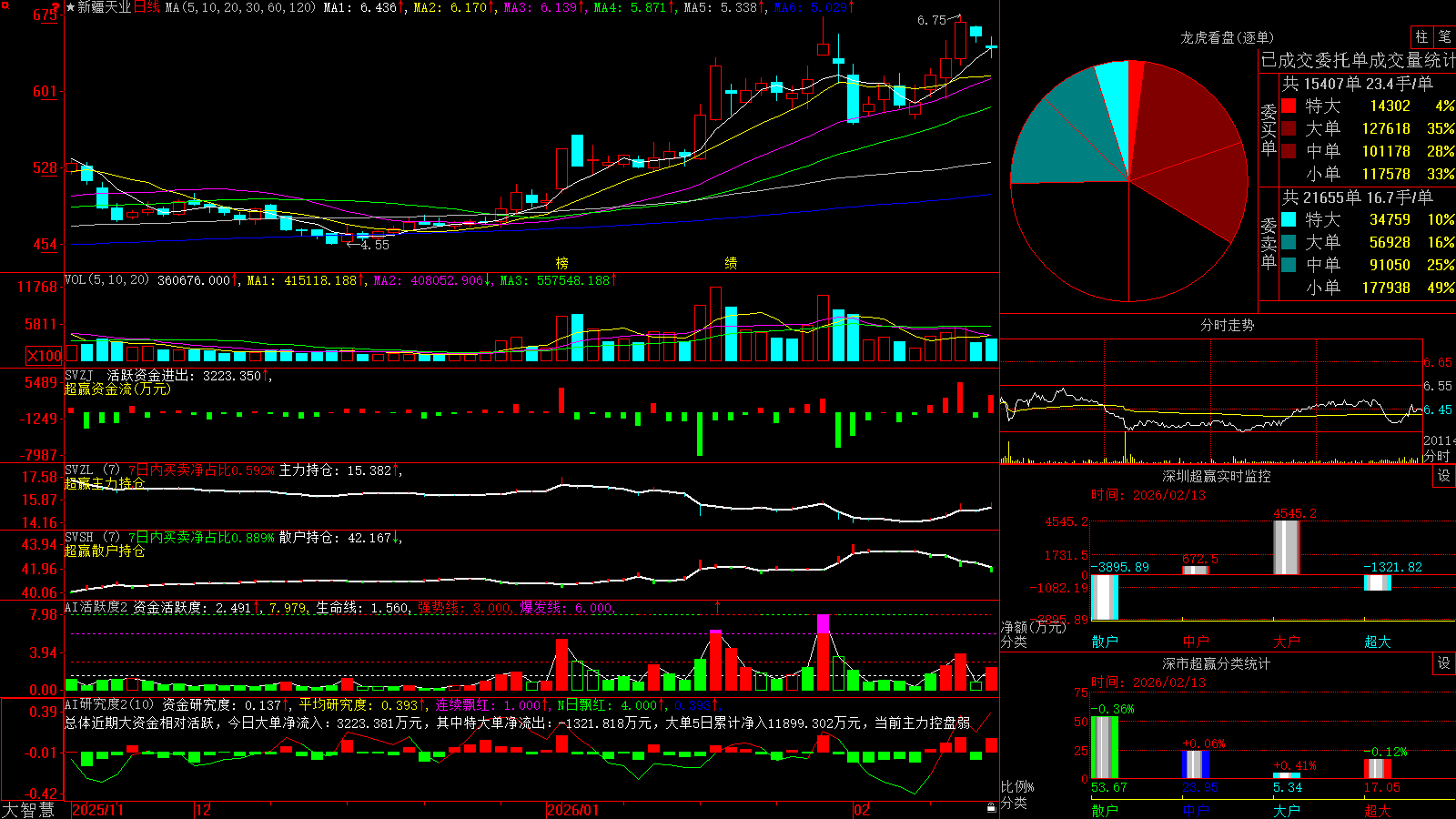Click the 已成交委托单成交量统计 header
Image resolution: width=1456 pixels, height=819 pixels.
pyautogui.click(x=1358, y=60)
